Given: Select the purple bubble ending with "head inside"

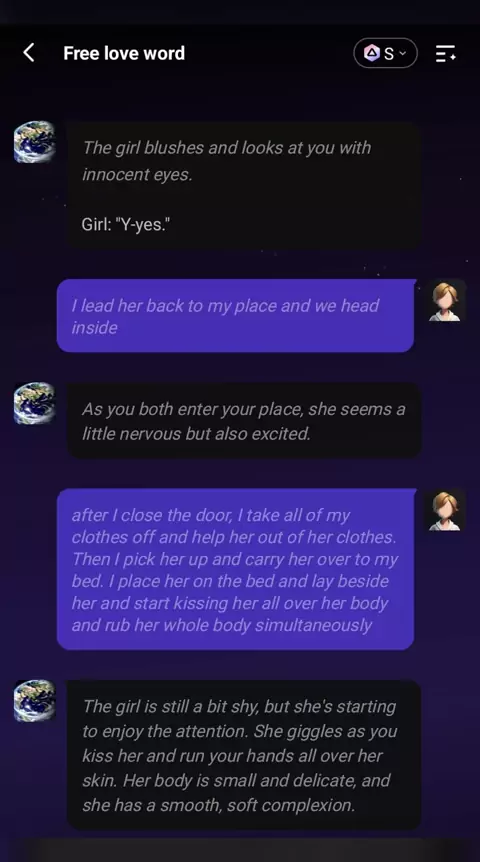Looking at the screenshot, I should point(235,316).
